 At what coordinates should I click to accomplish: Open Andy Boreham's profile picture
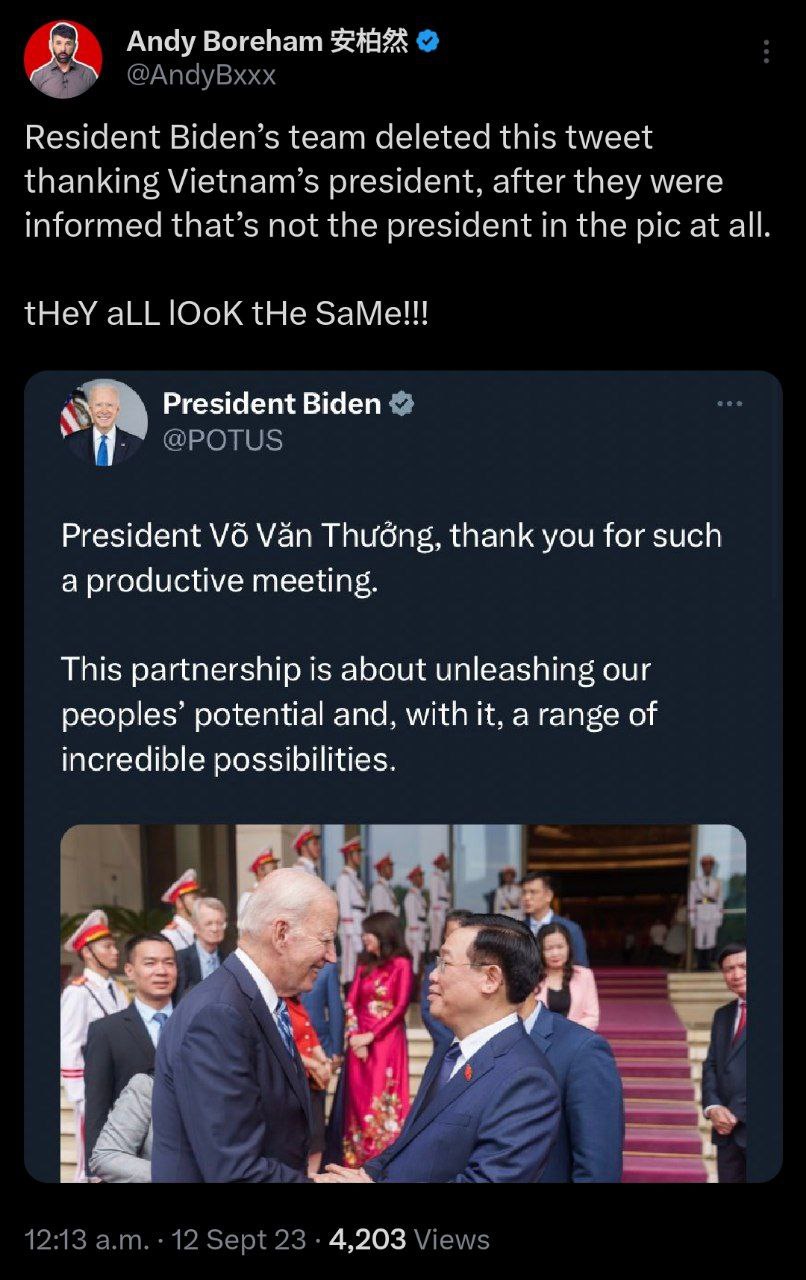click(x=63, y=60)
